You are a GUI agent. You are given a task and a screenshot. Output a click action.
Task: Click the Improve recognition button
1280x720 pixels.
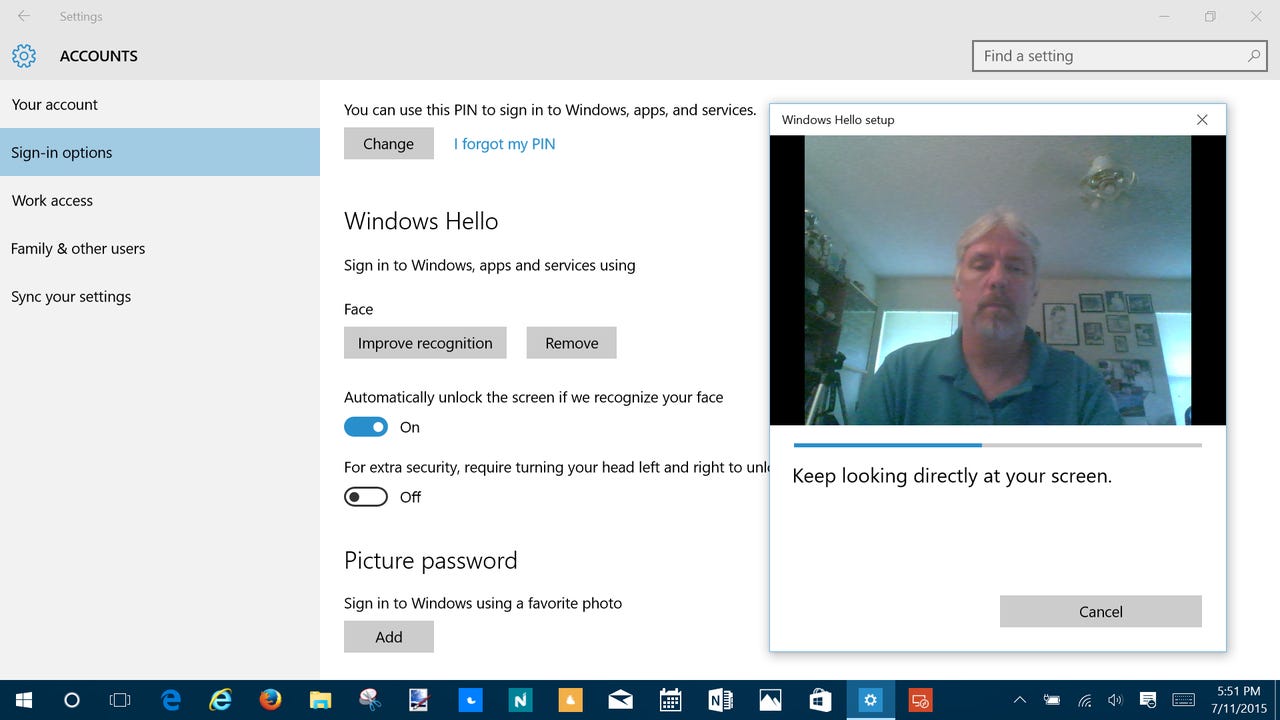[425, 342]
